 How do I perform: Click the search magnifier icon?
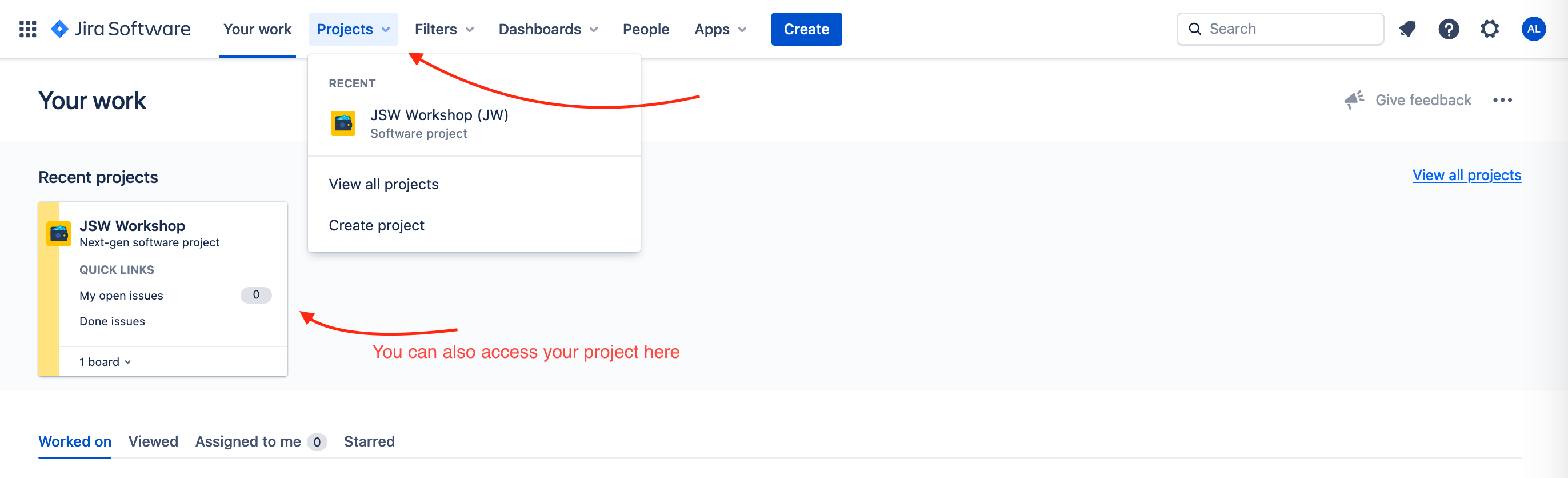1195,29
